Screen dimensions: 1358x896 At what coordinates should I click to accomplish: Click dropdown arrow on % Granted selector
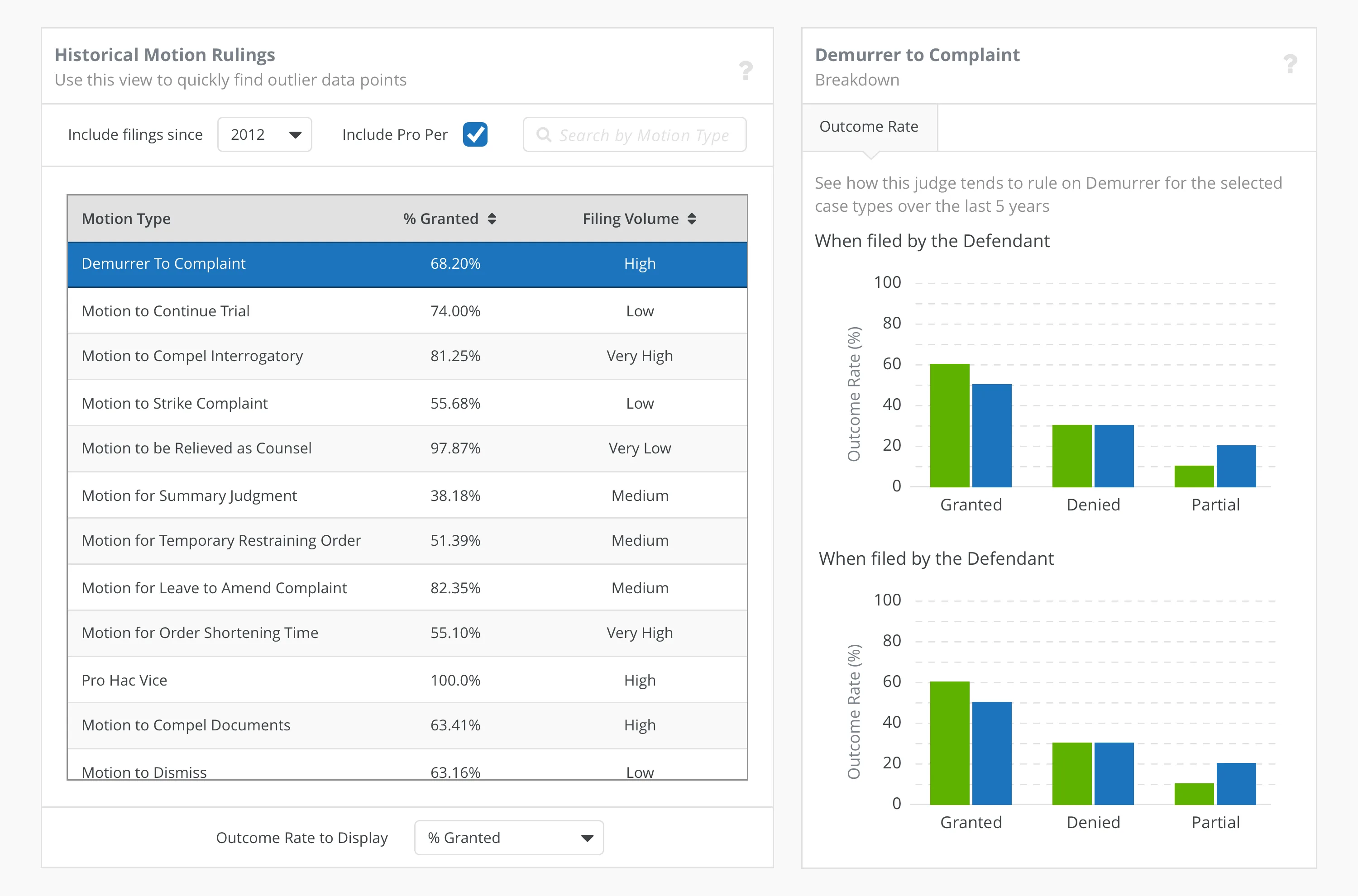click(587, 838)
